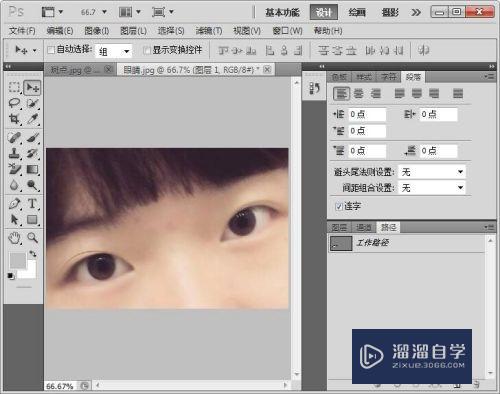Switch to 设计 workspace

(x=324, y=13)
